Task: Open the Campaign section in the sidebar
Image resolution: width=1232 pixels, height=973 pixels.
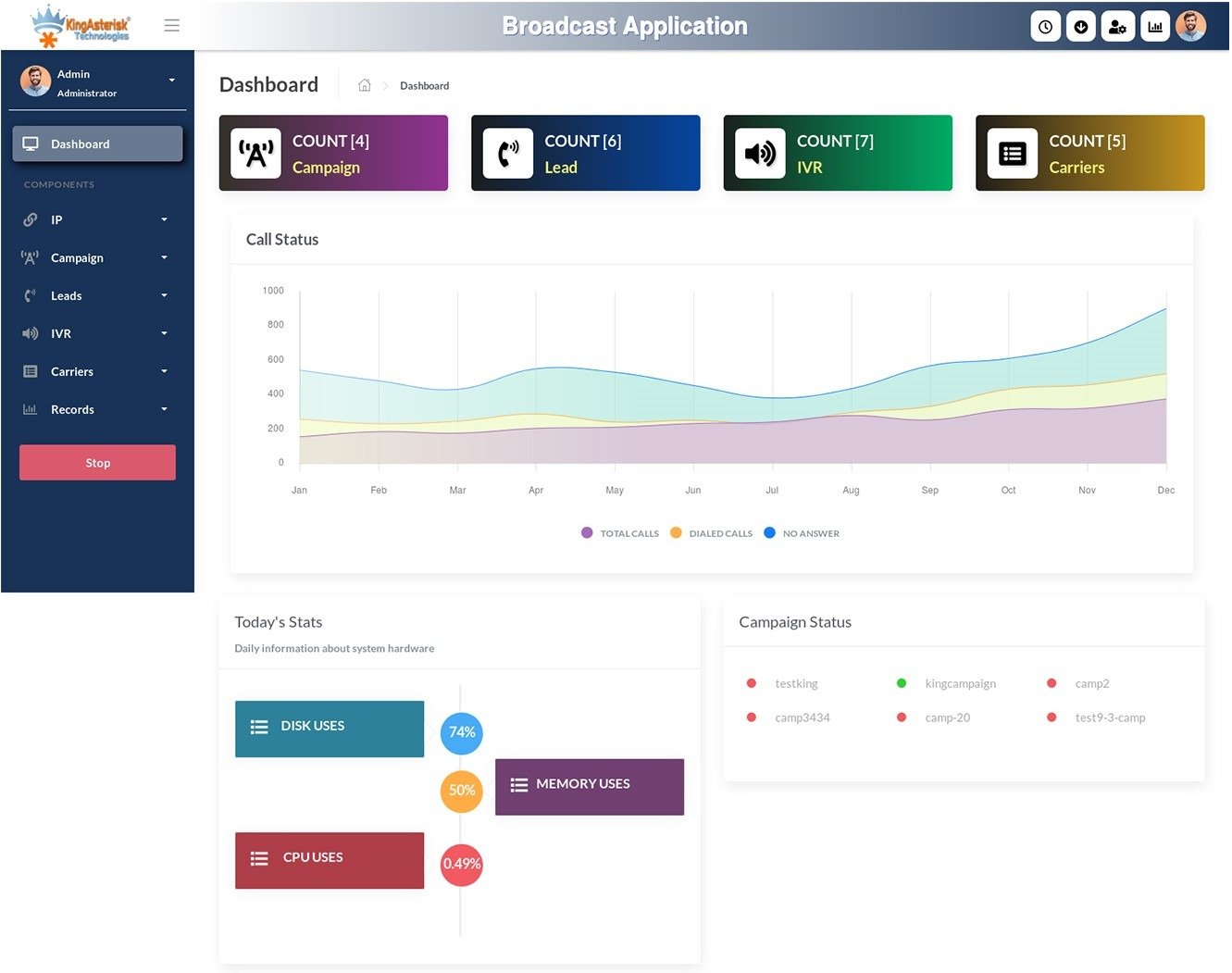Action: 77,257
